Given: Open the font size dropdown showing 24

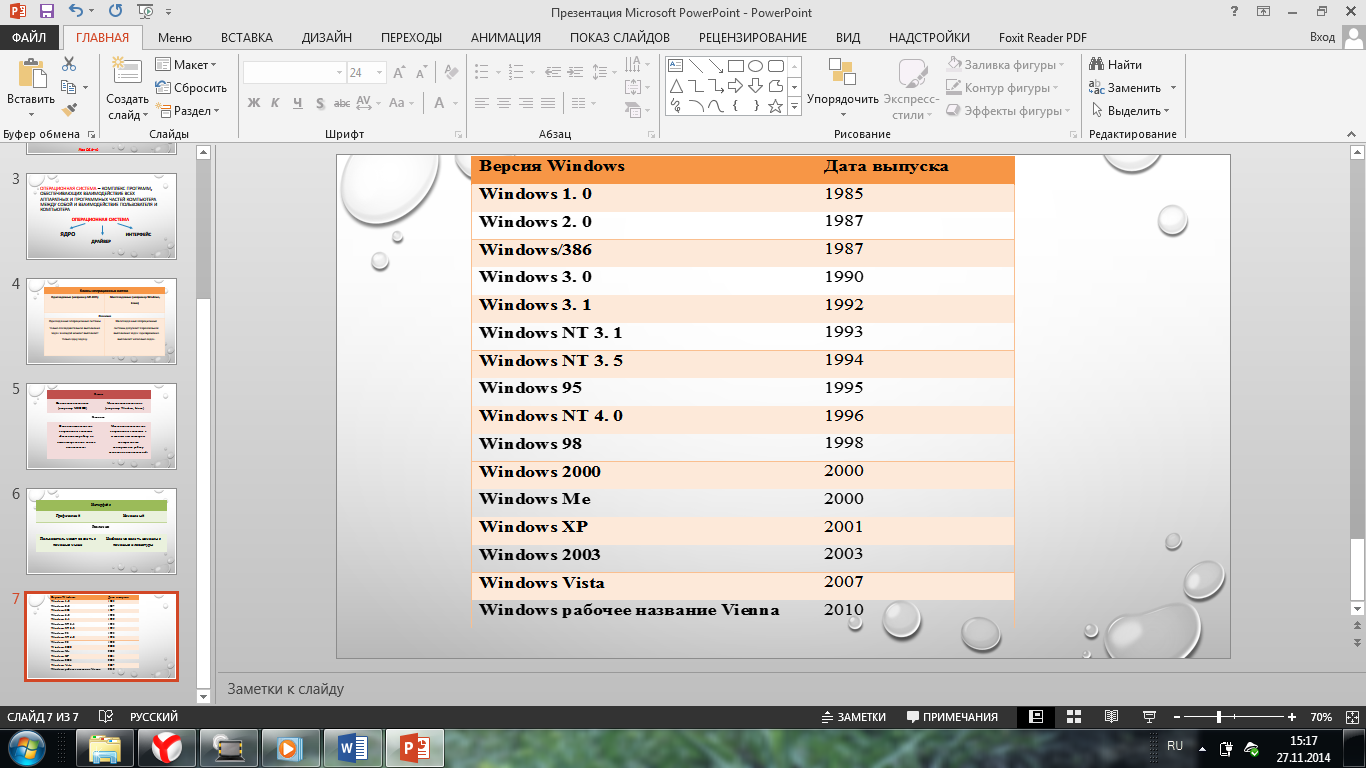Looking at the screenshot, I should pos(380,72).
